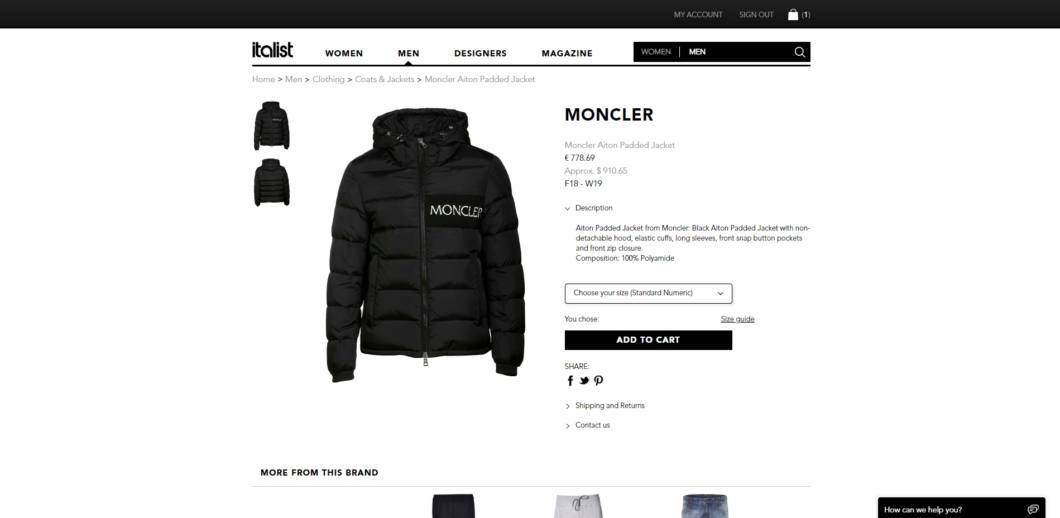Collapse the Description section

click(589, 208)
